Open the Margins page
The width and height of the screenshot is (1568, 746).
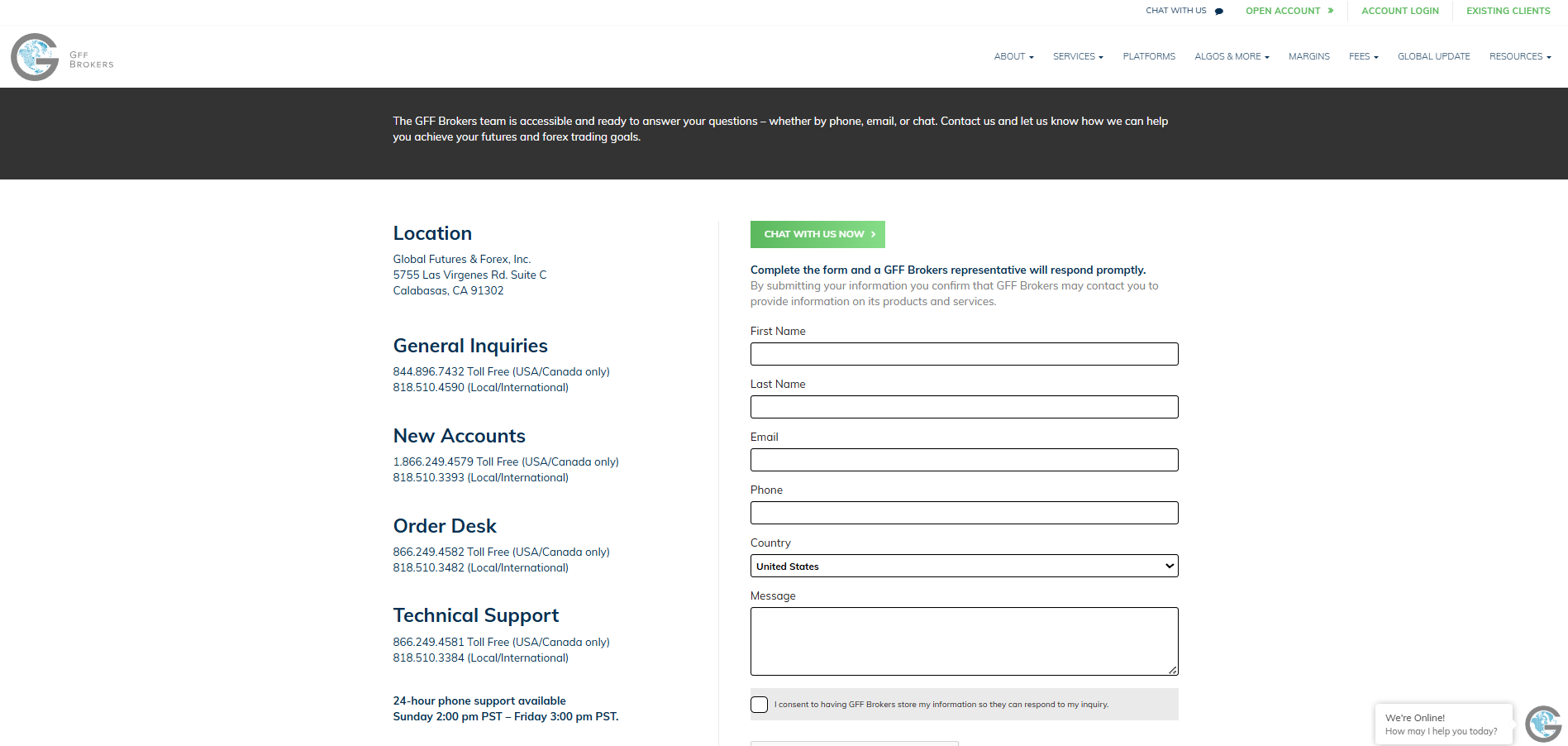[1308, 57]
